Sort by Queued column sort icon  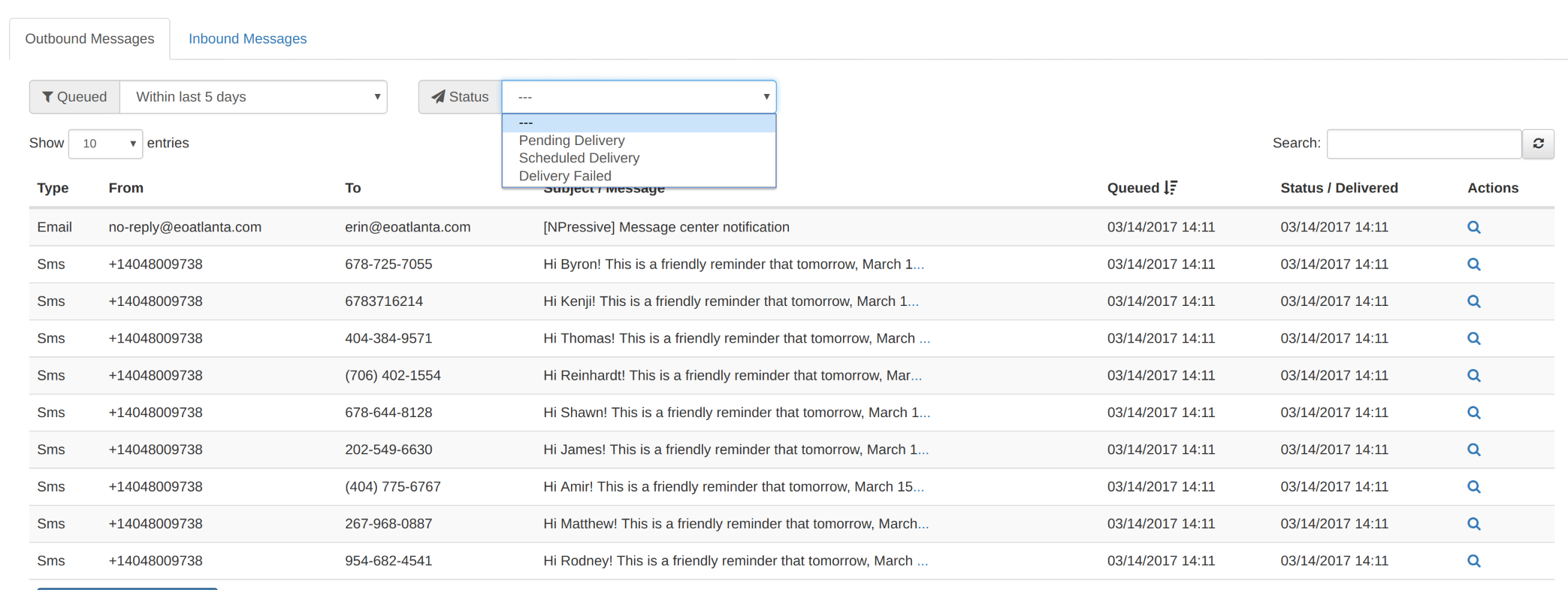pyautogui.click(x=1171, y=188)
